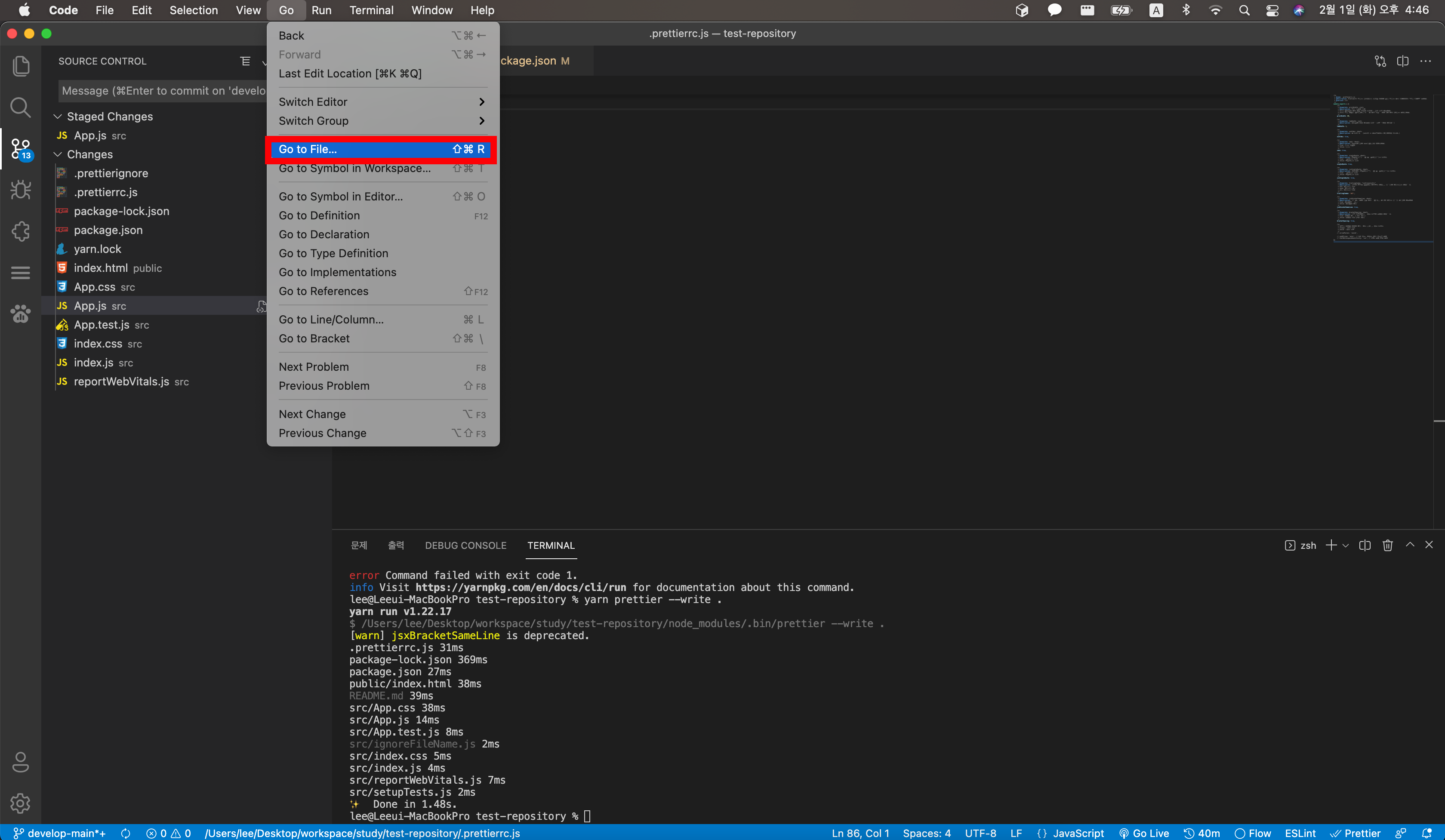Collapse the Staged Changes section
1445x840 pixels.
57,117
